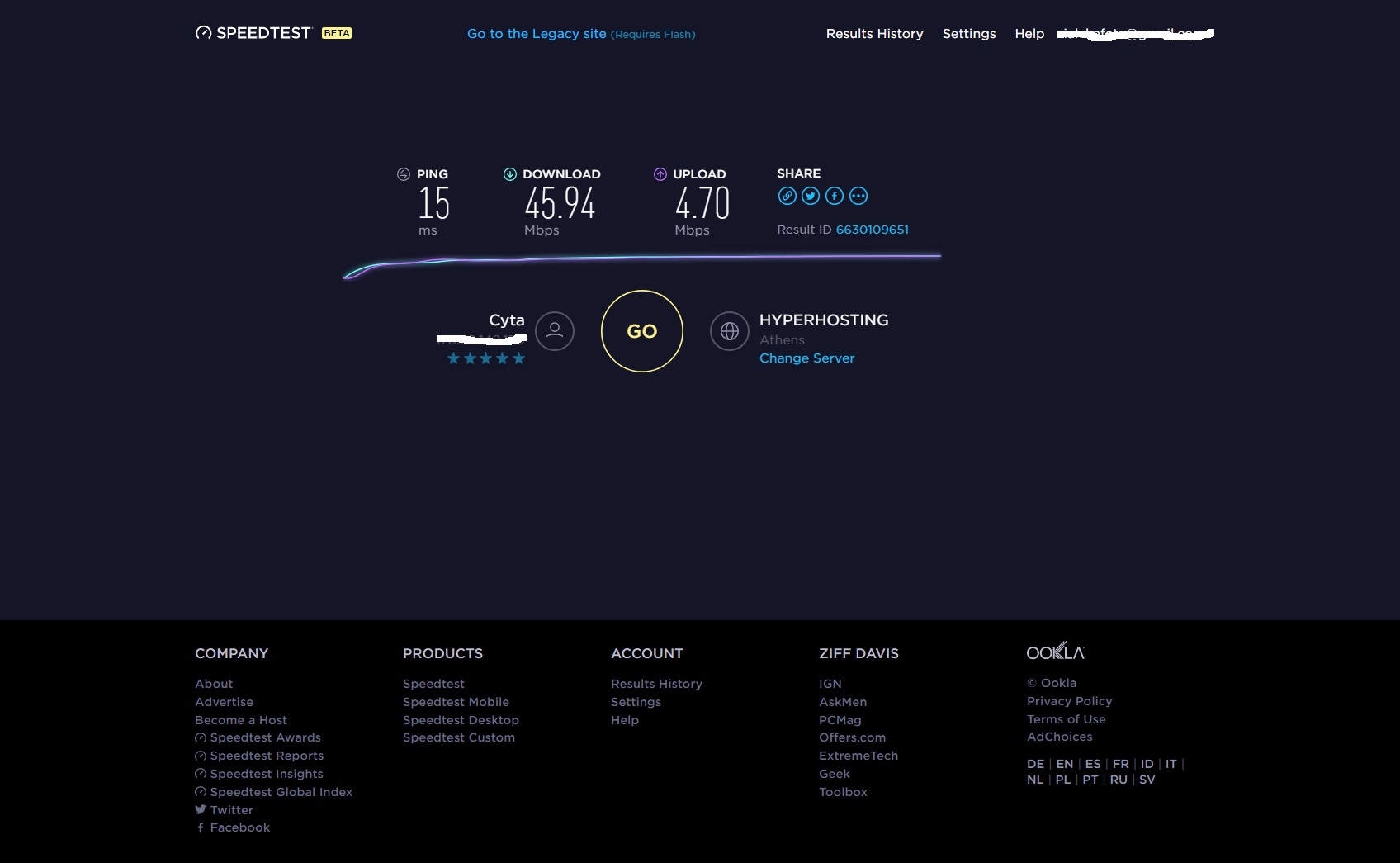Switch language to PL
Screen dimensions: 1400x863
(x=1063, y=780)
